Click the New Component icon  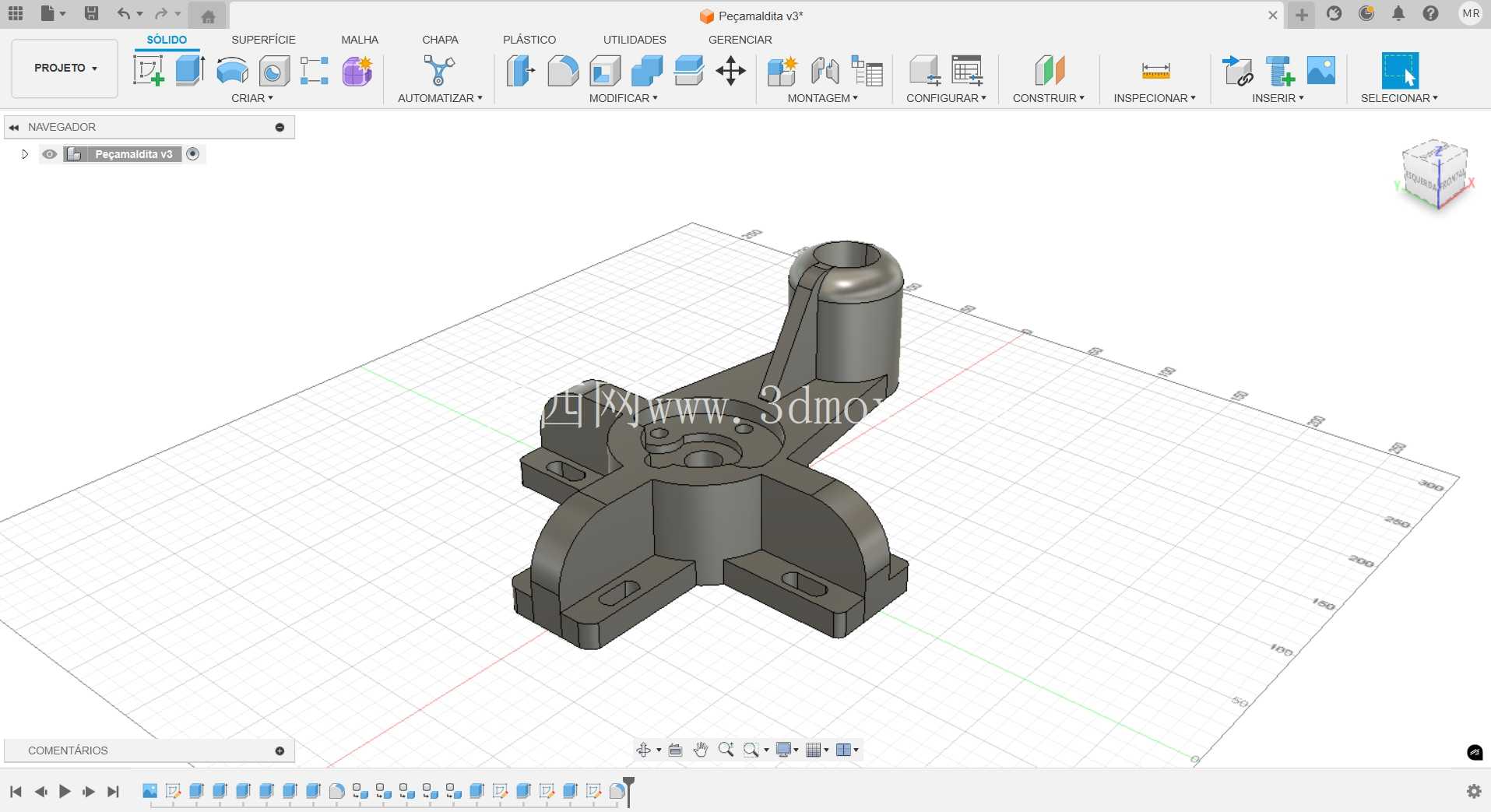[782, 71]
